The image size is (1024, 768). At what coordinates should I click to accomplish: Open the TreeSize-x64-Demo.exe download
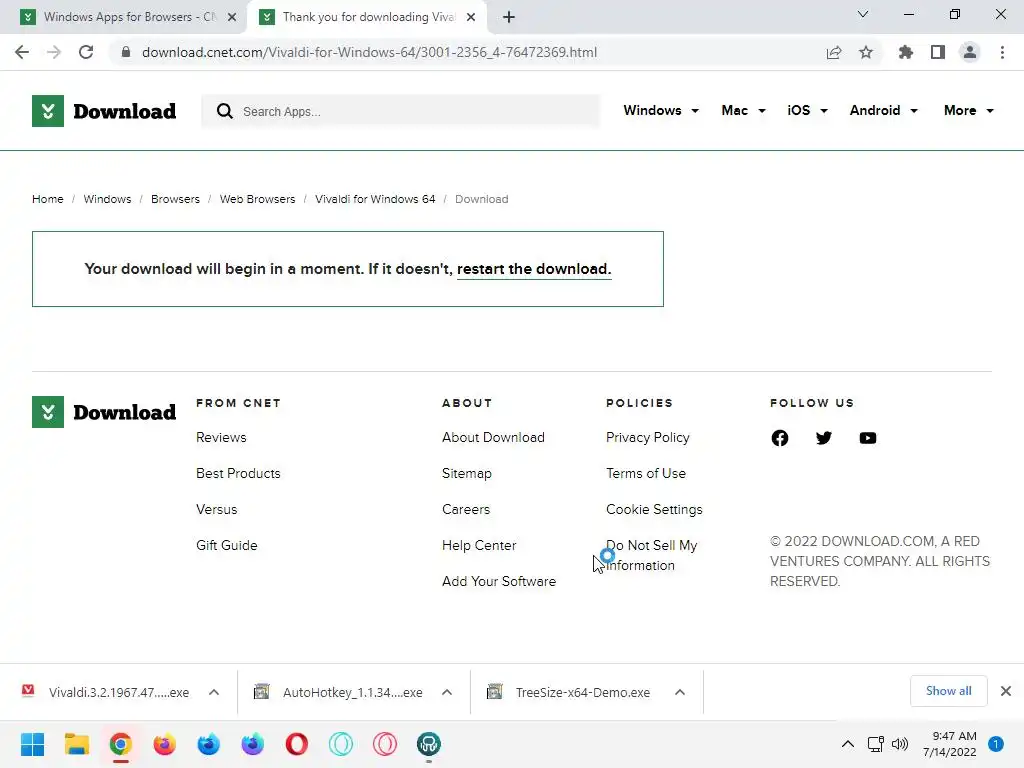(x=569, y=692)
